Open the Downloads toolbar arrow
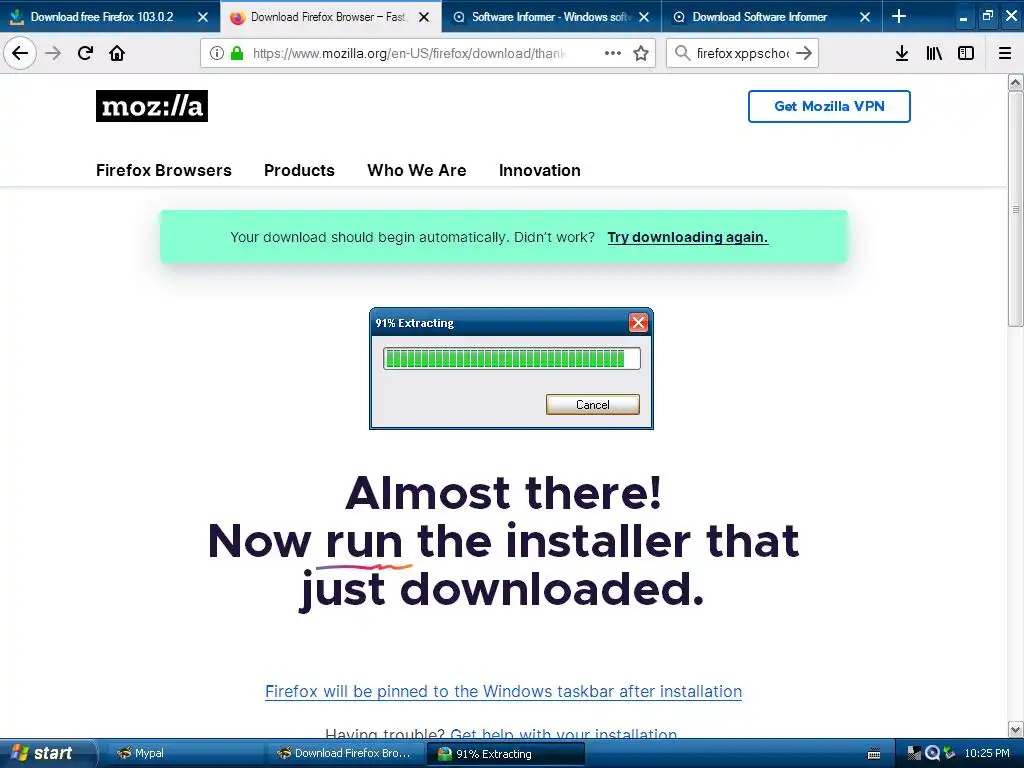Image resolution: width=1024 pixels, height=768 pixels. coord(902,53)
